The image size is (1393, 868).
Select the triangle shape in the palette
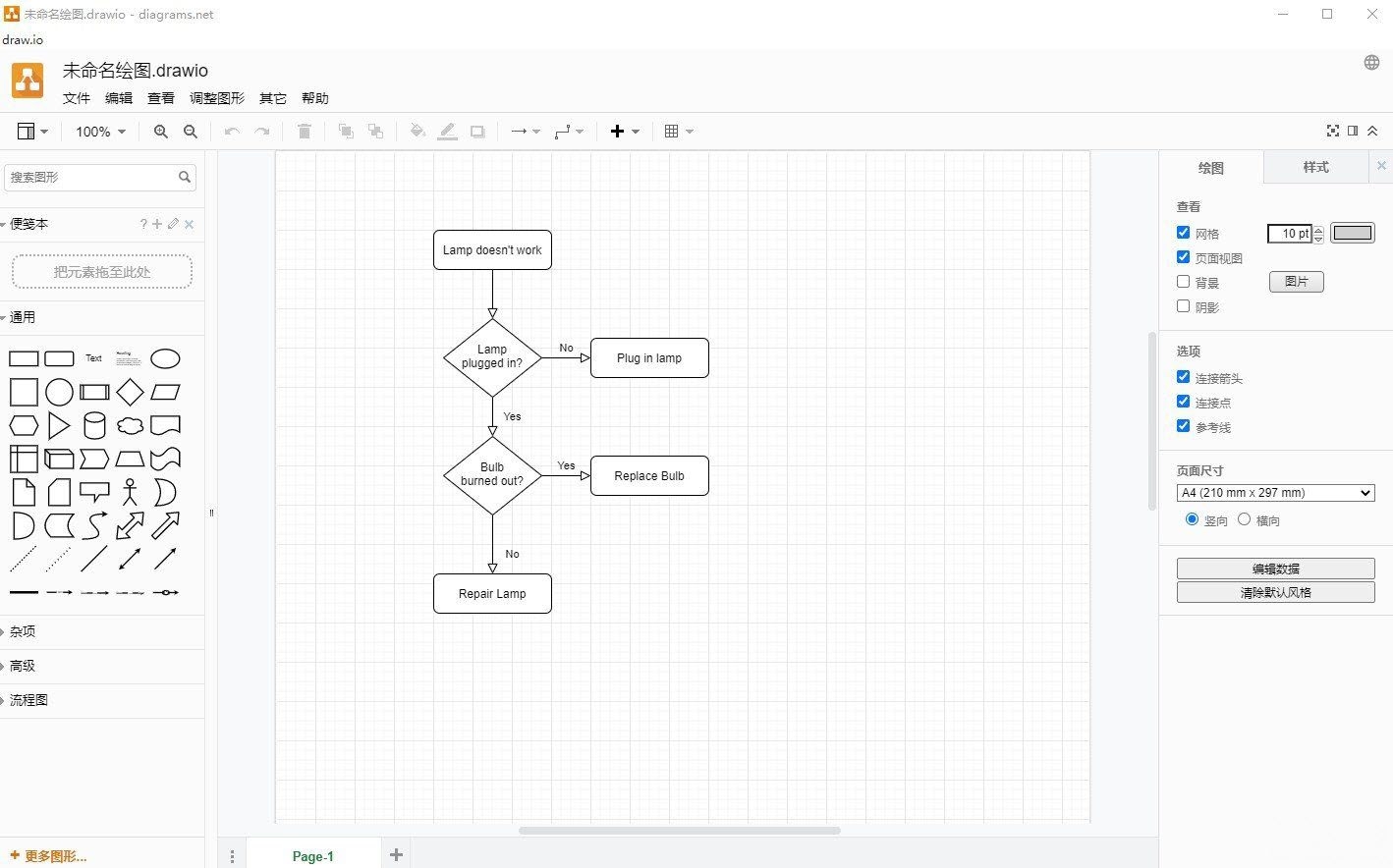(59, 426)
